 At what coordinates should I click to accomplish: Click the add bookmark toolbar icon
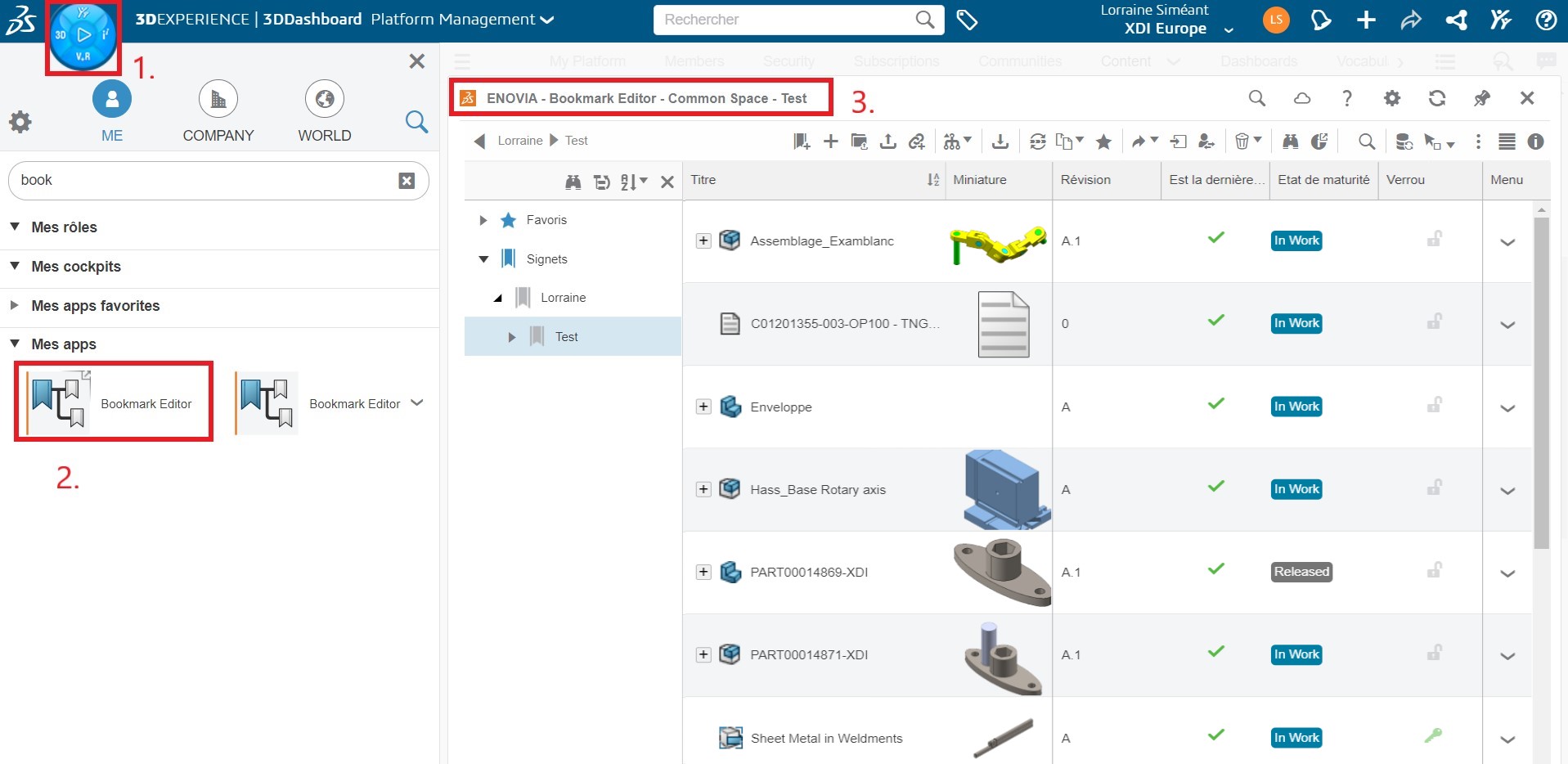tap(801, 142)
